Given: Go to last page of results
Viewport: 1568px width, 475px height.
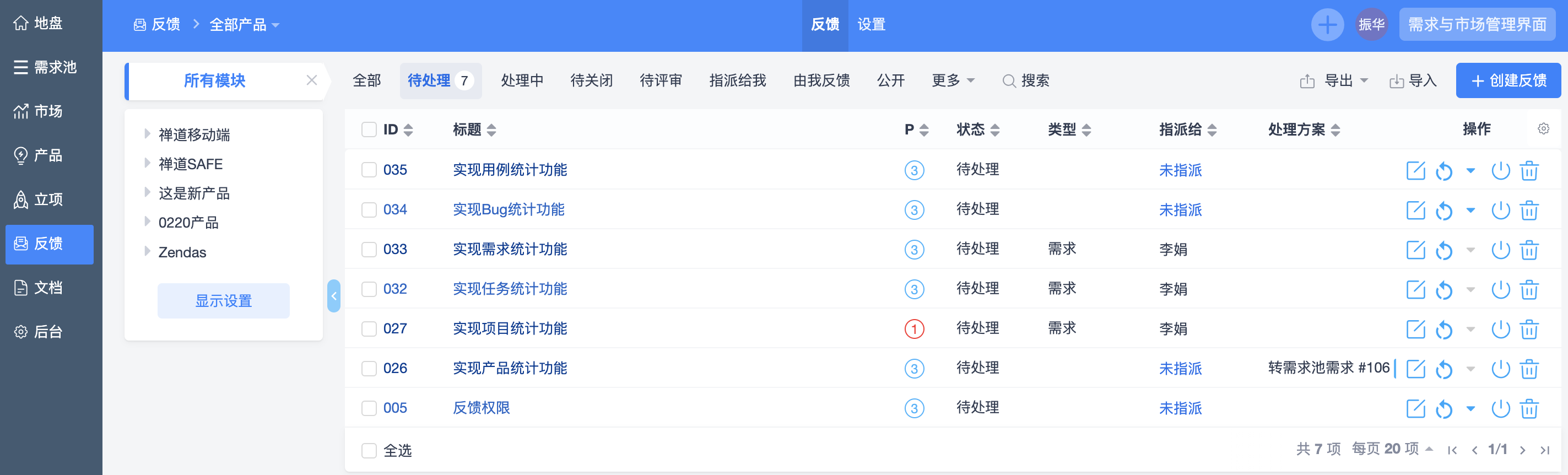Looking at the screenshot, I should click(x=1545, y=450).
